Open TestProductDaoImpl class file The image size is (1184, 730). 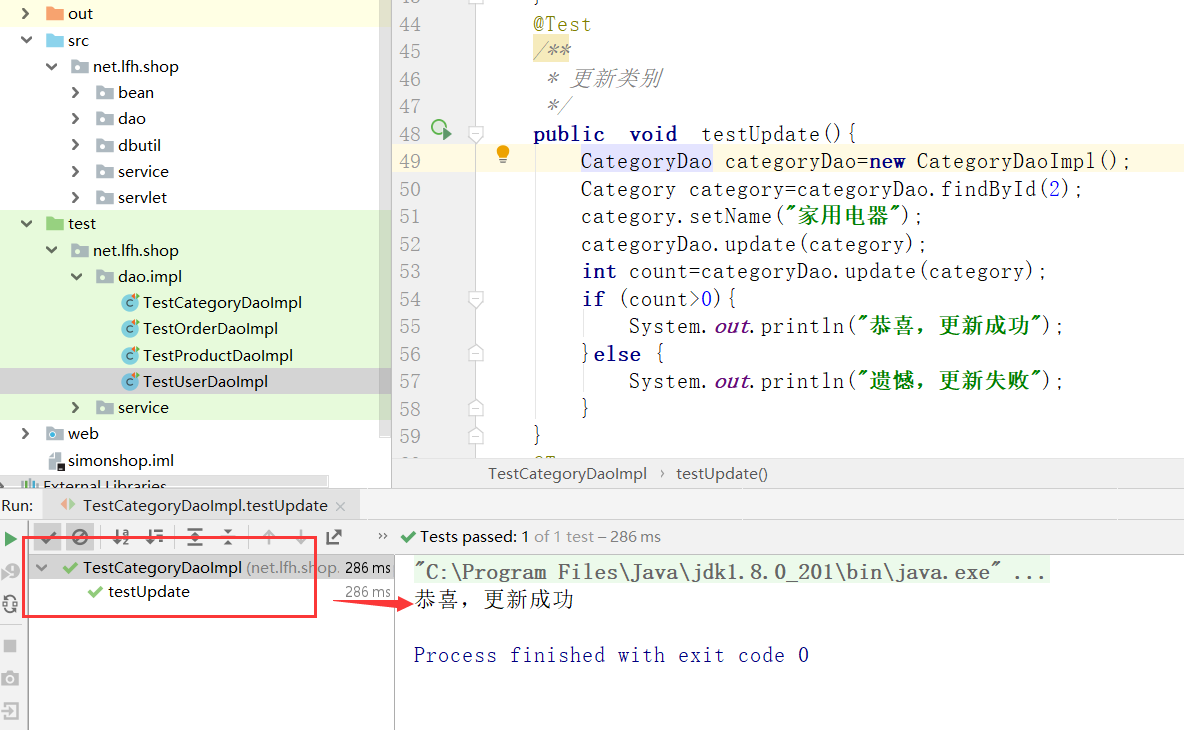(x=217, y=356)
